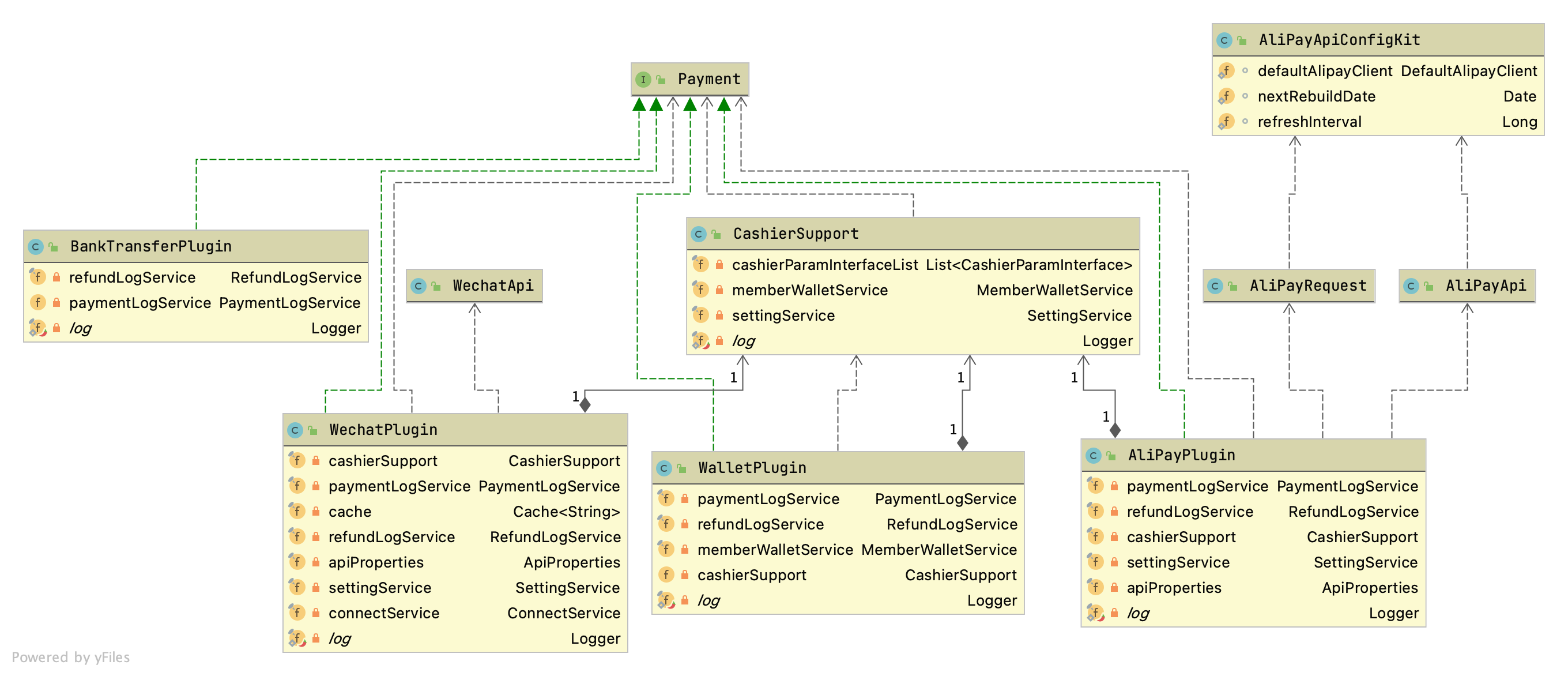Click the static field icon of CashierSupport log
Image resolution: width=1568 pixels, height=676 pixels.
700,340
